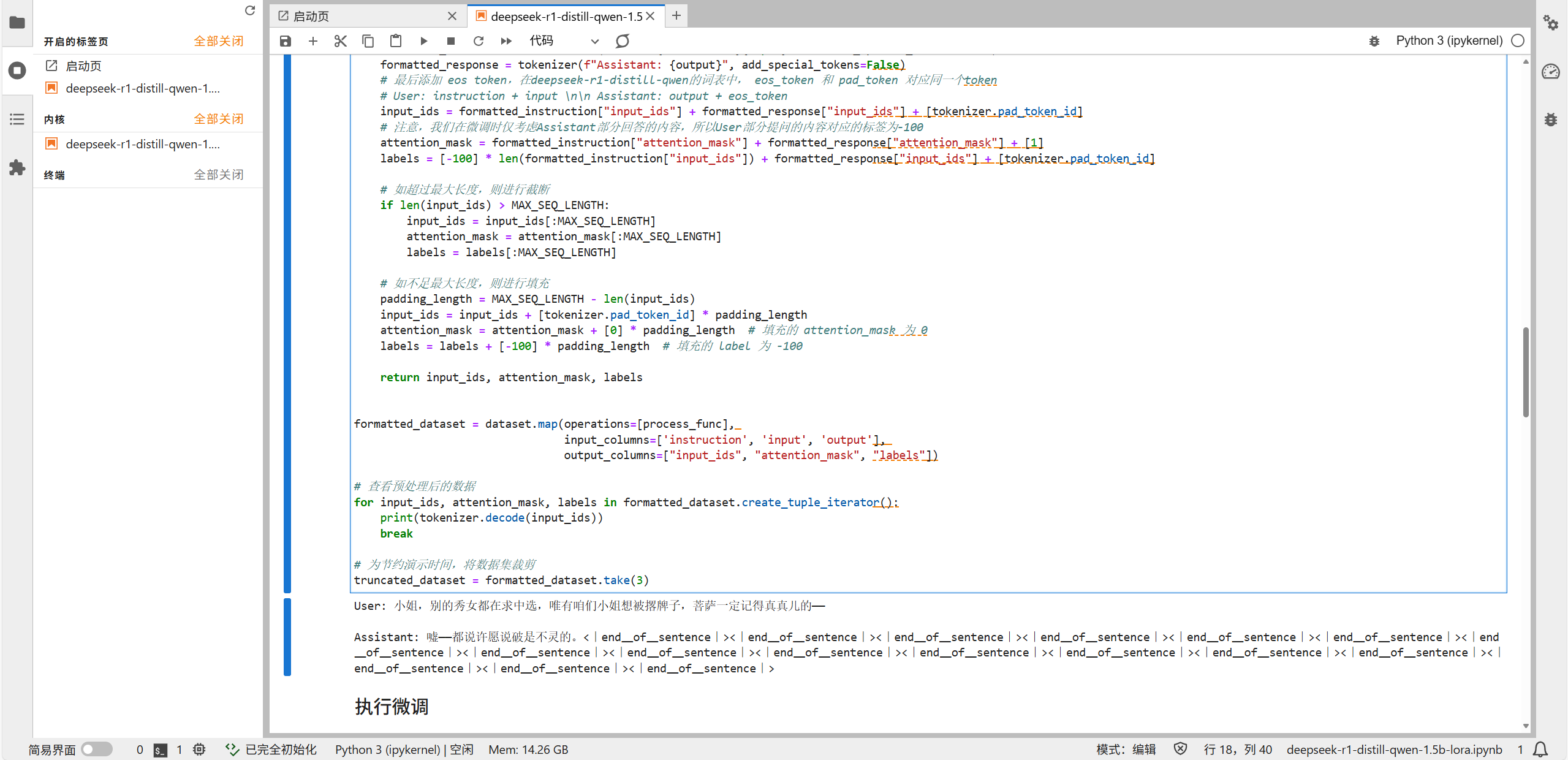Open a new launcher tab with plus

click(676, 16)
